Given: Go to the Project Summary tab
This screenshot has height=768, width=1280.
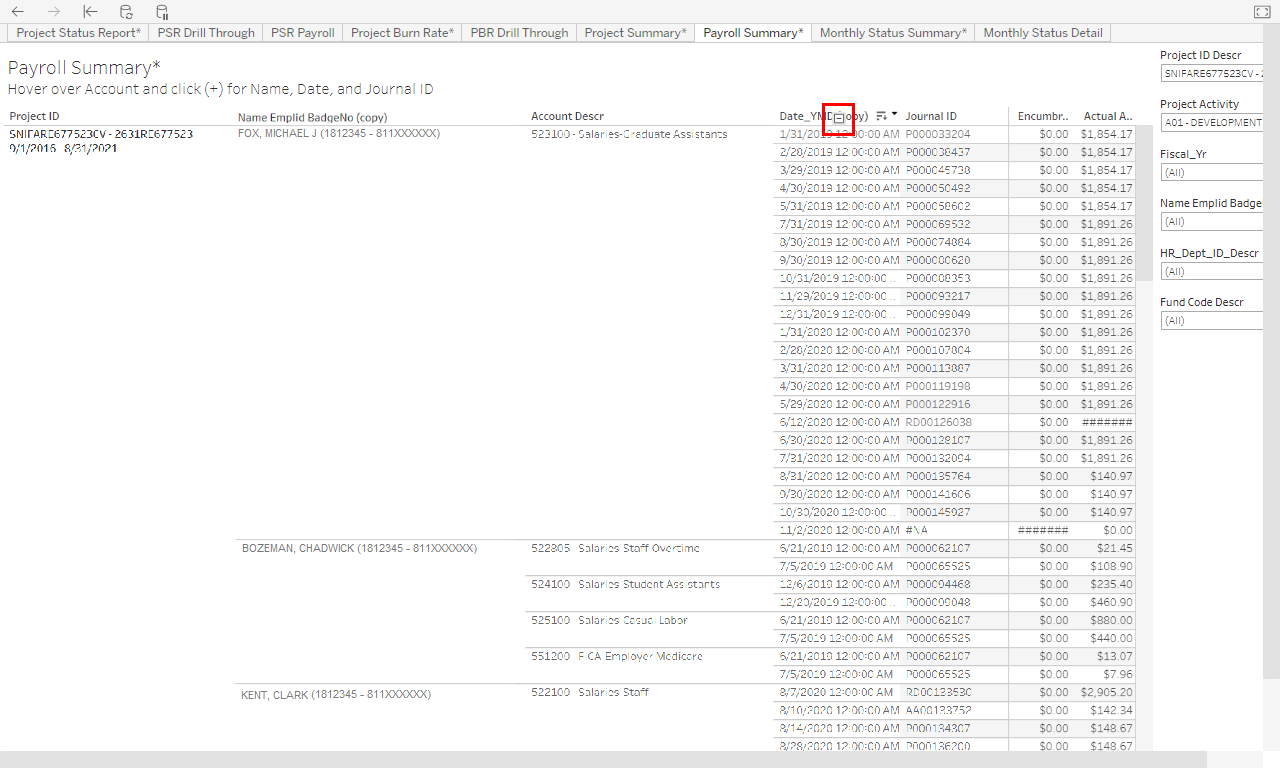Looking at the screenshot, I should [x=635, y=33].
